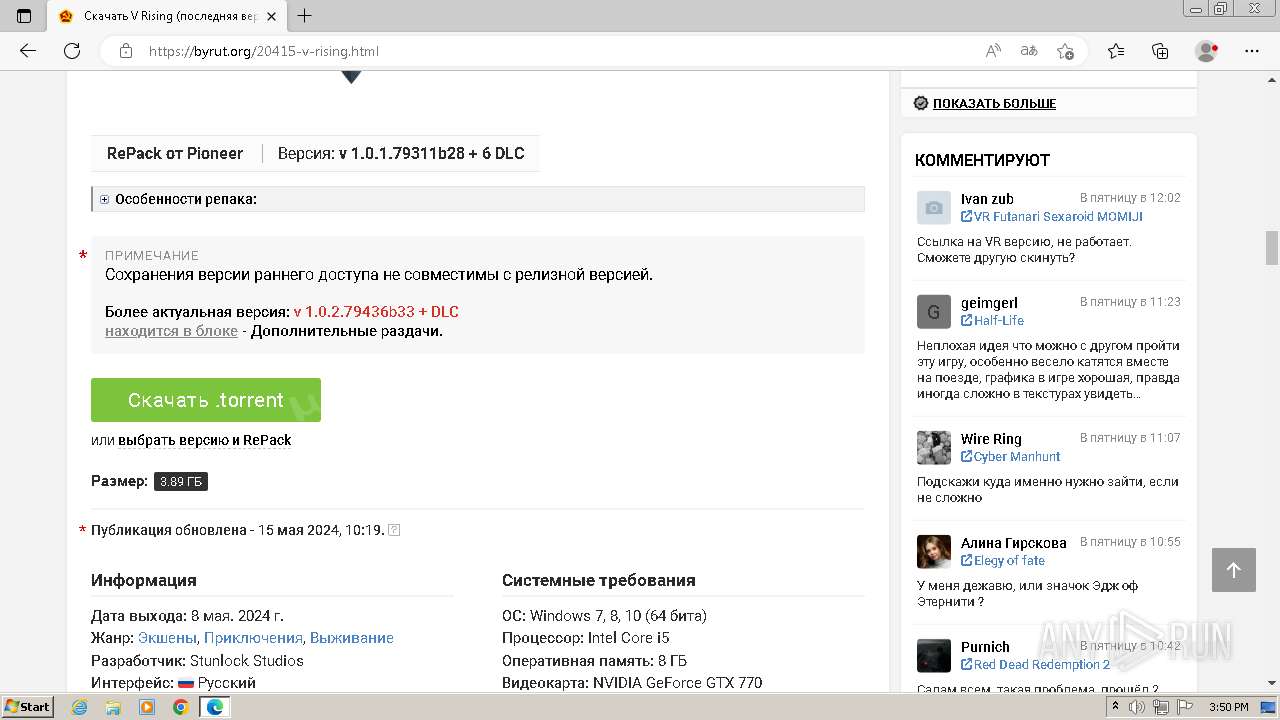Image resolution: width=1280 pixels, height=720 pixels.
Task: Open a new browser tab
Action: [305, 16]
